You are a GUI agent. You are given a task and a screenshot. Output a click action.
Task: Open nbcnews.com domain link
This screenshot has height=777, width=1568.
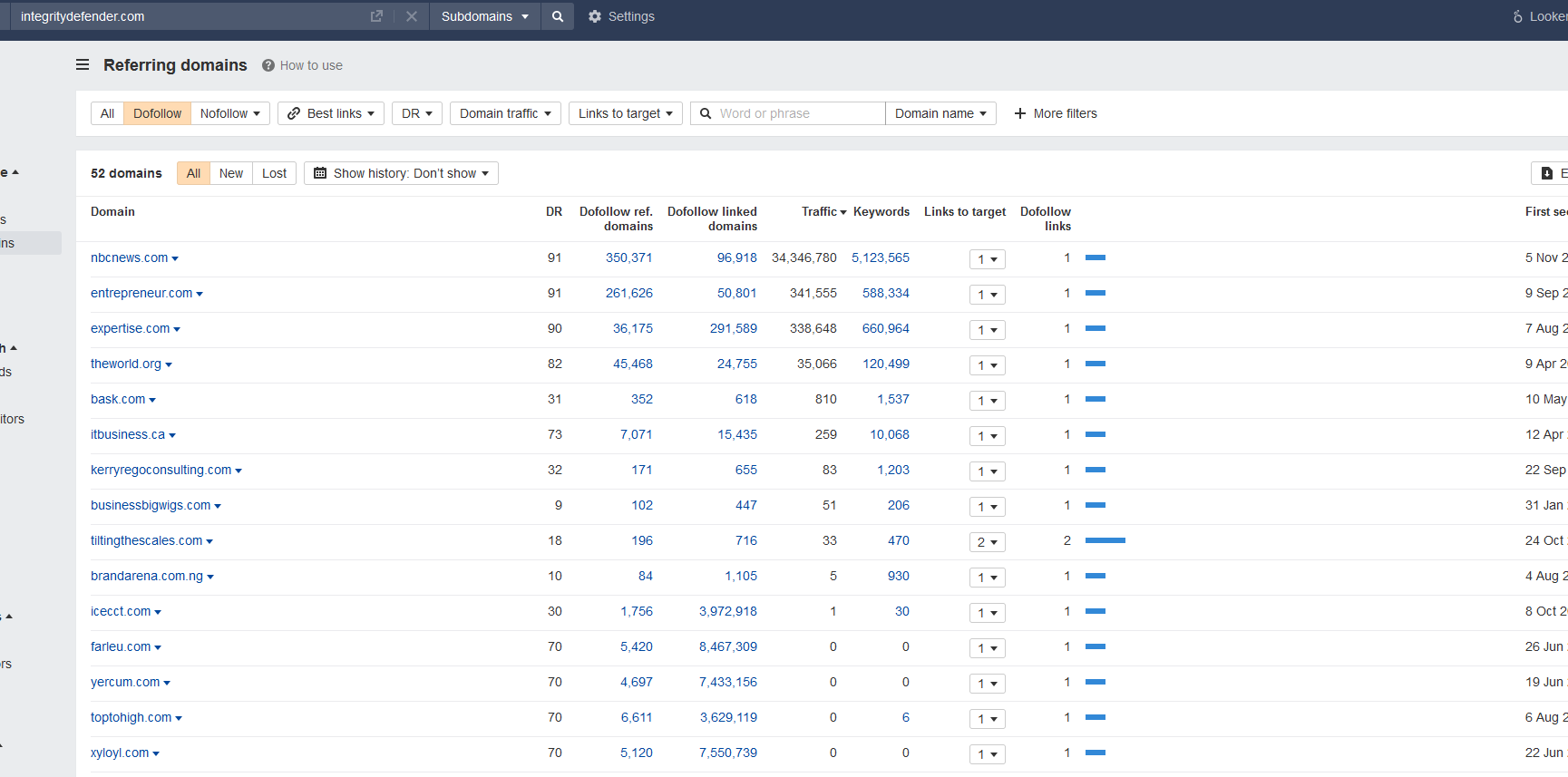point(129,257)
